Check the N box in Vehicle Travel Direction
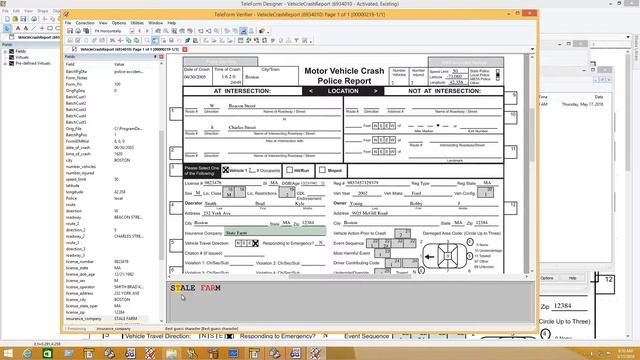This screenshot has width=640, height=360. pyautogui.click(x=238, y=243)
